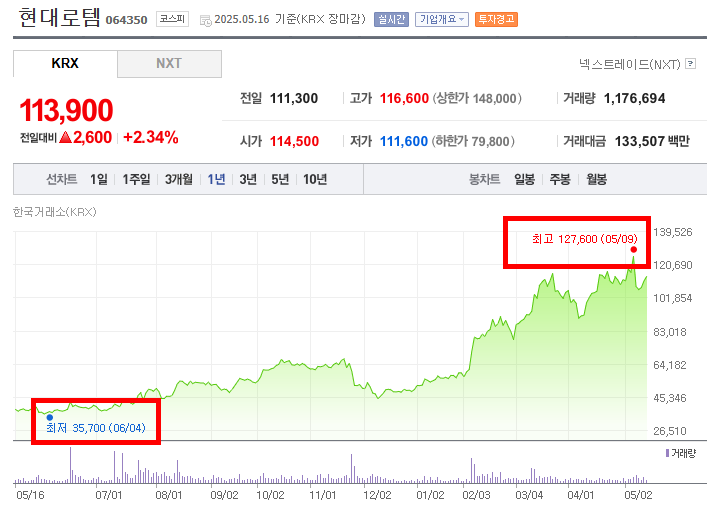The width and height of the screenshot is (707, 515).
Task: Switch to the NXT tab
Action: (x=170, y=64)
